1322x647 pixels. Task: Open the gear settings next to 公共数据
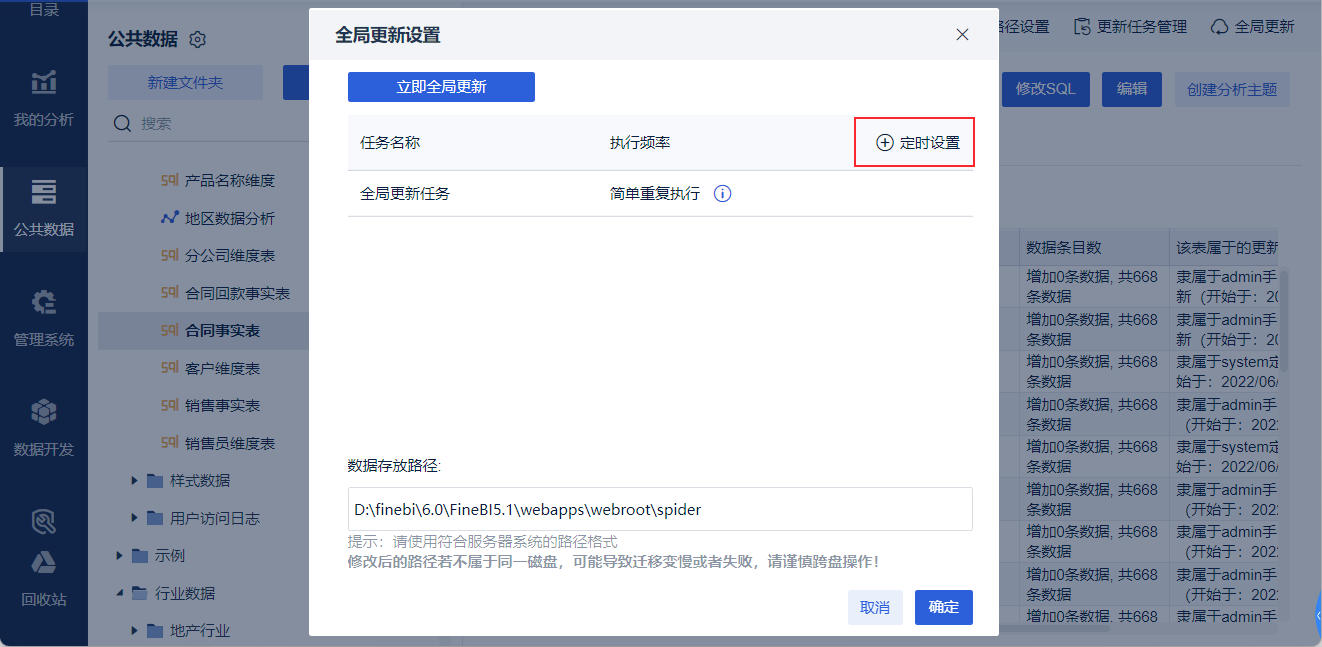click(197, 40)
